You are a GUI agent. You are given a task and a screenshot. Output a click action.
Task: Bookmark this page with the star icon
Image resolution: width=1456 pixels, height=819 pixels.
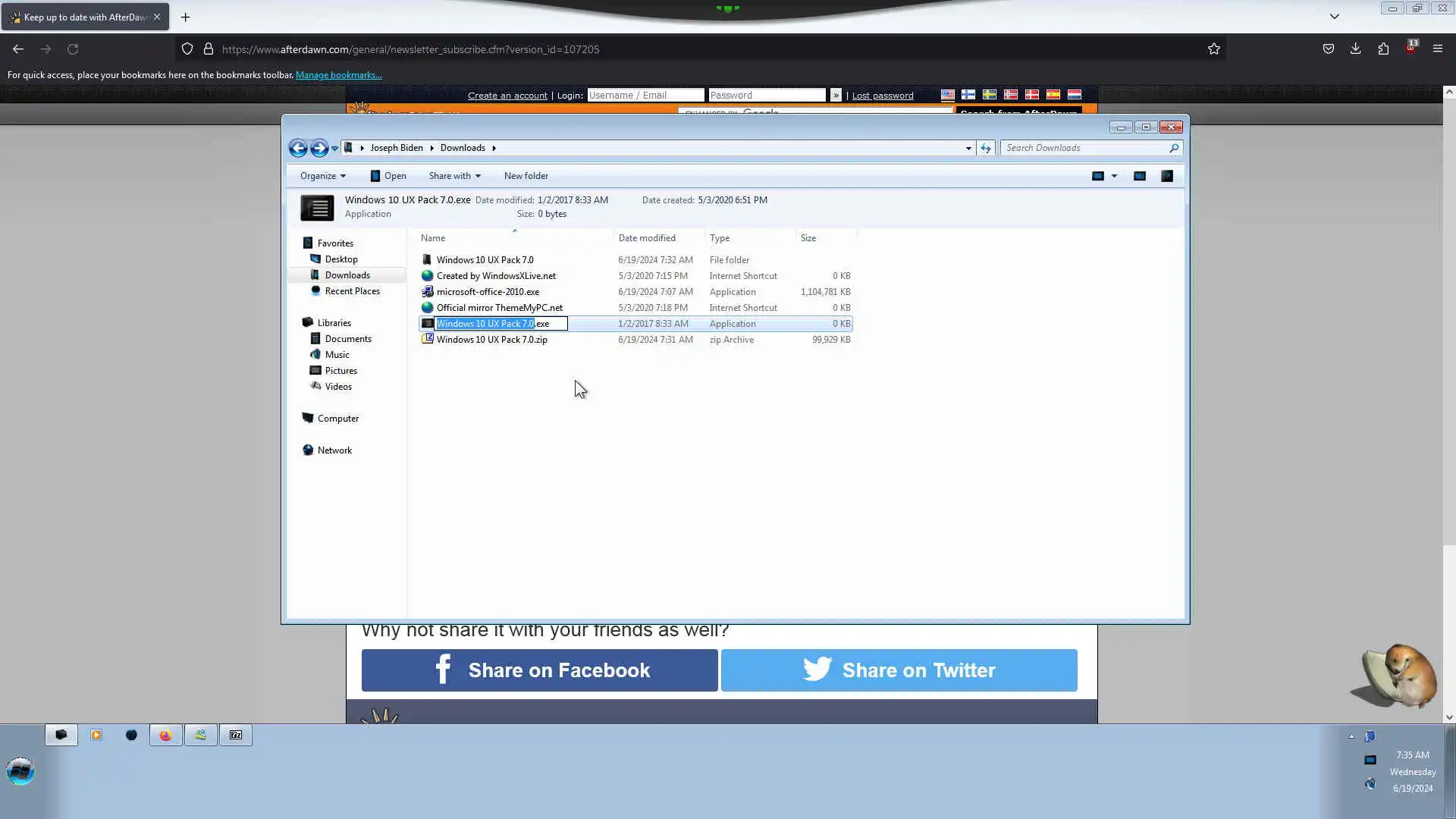point(1214,49)
